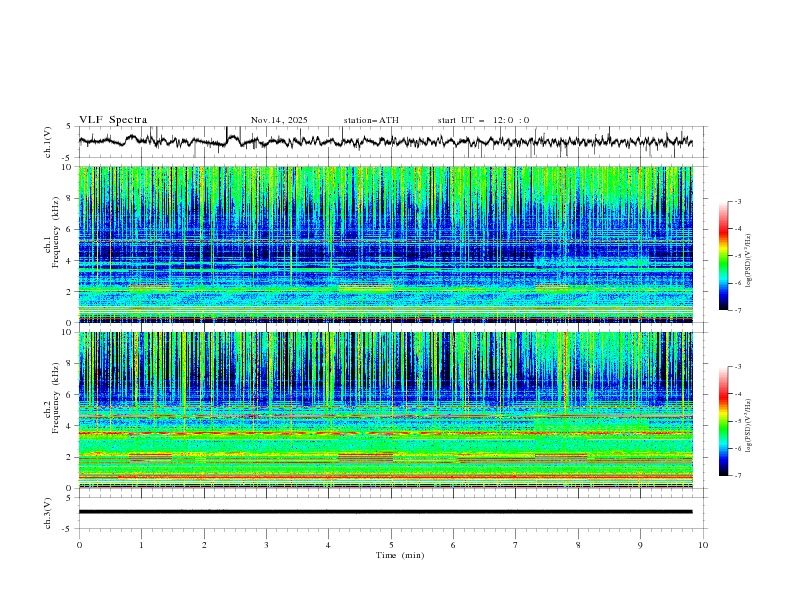Click the "7" tick on the time axis

[x=516, y=545]
